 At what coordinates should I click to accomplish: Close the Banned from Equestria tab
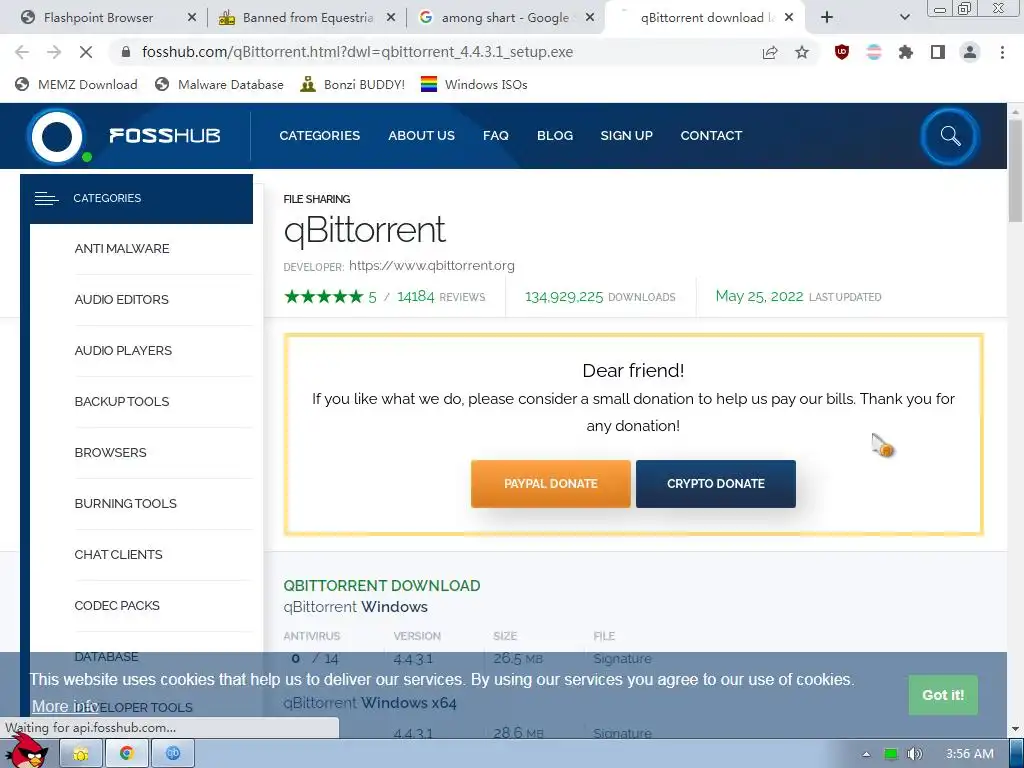click(391, 18)
